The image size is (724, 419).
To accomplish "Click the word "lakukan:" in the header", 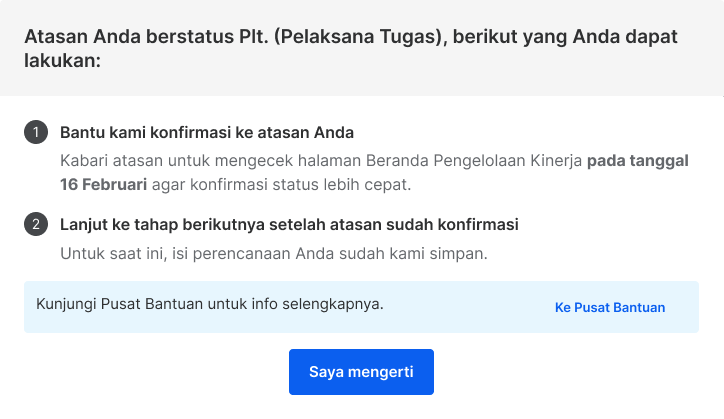I will (x=62, y=61).
